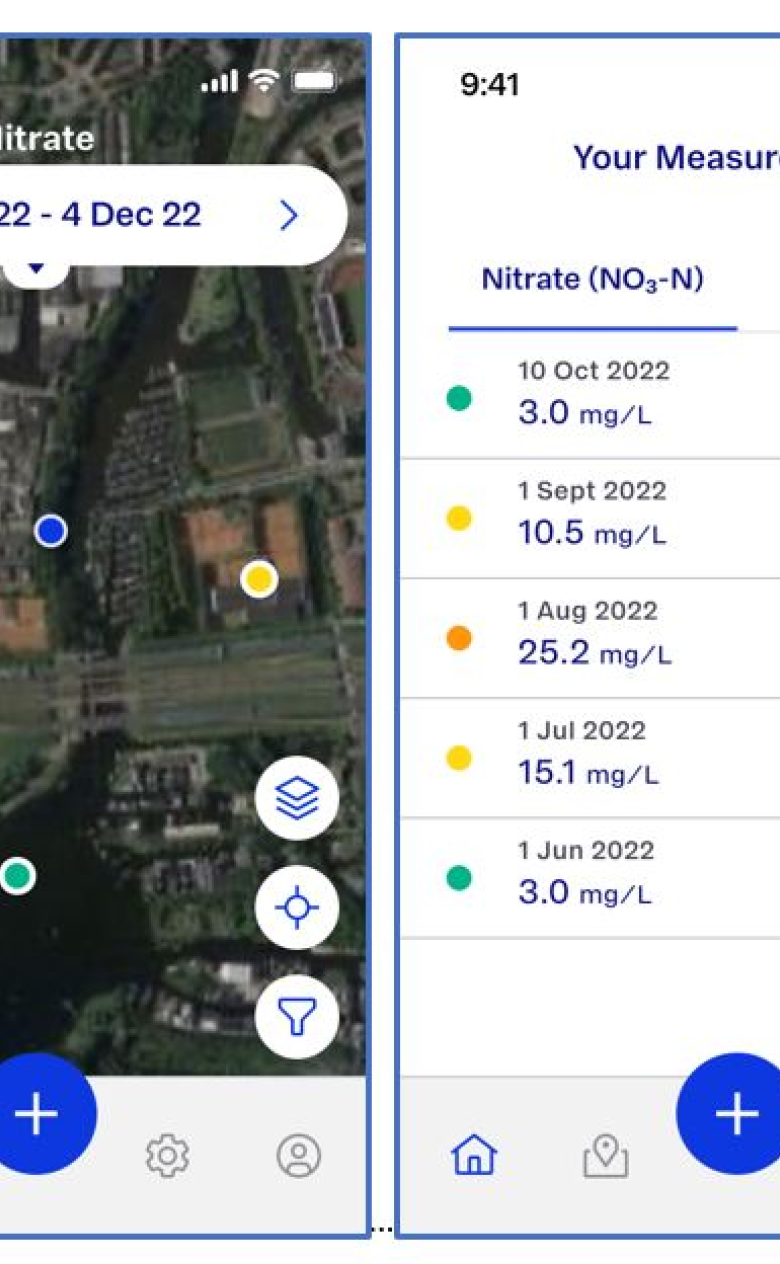Open the map pin navigation icon

click(605, 1156)
